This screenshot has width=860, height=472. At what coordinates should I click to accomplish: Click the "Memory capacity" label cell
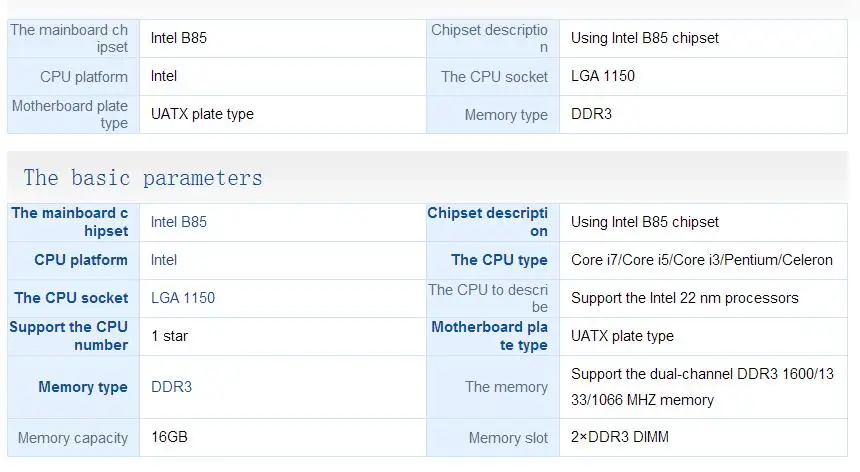pyautogui.click(x=73, y=438)
